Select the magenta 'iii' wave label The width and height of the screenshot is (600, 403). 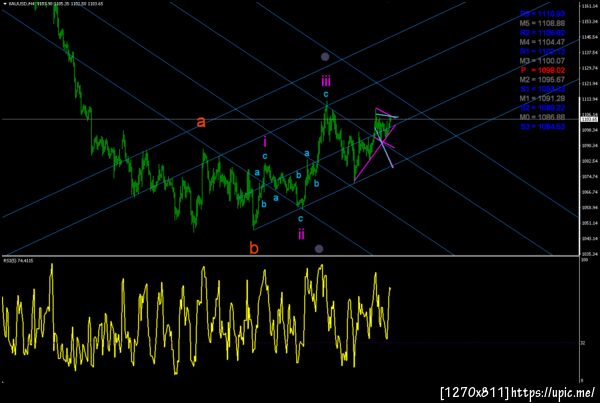(326, 81)
